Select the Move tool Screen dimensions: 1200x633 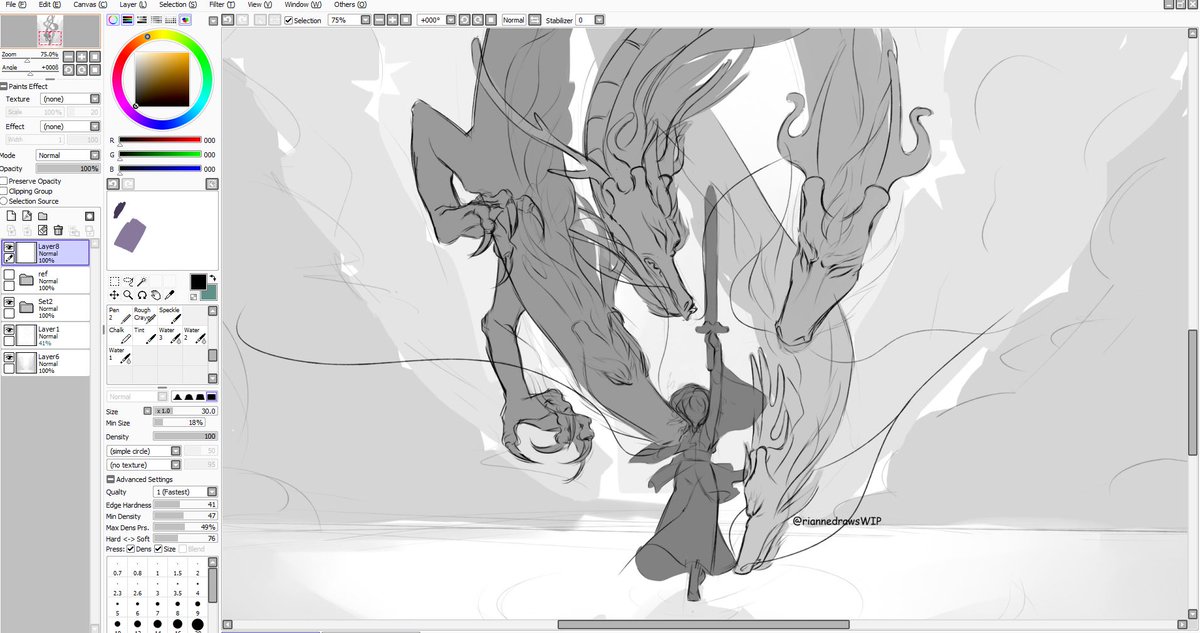114,295
